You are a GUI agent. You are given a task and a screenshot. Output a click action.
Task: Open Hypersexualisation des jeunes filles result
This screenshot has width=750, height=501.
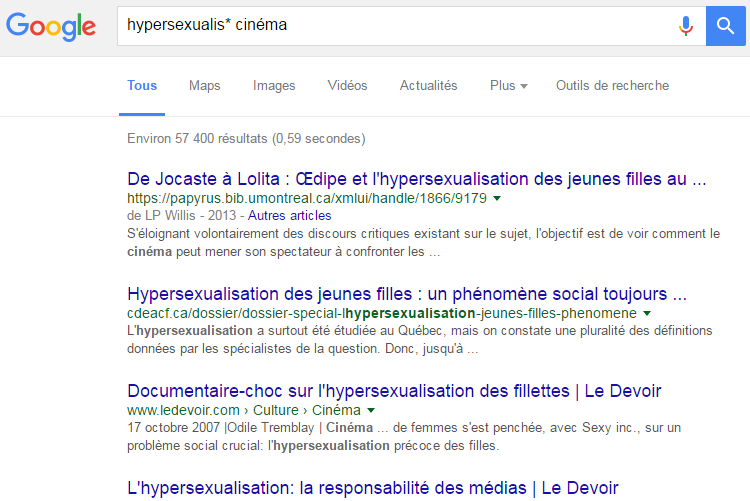pyautogui.click(x=407, y=294)
